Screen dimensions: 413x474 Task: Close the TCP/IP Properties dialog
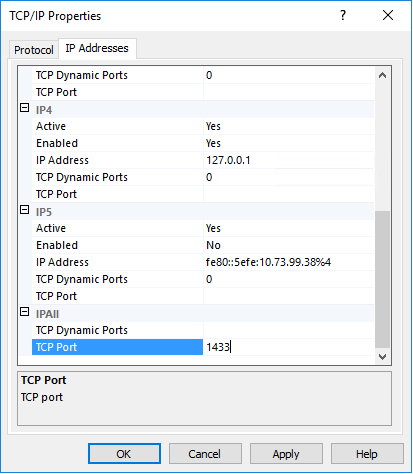(388, 15)
